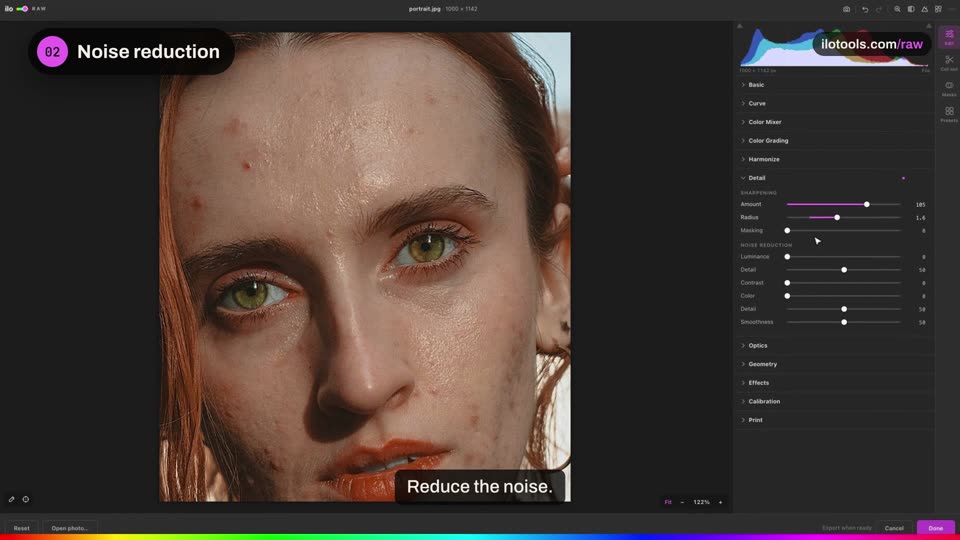The width and height of the screenshot is (960, 540).
Task: Click the histogram graph
Action: click(x=834, y=47)
